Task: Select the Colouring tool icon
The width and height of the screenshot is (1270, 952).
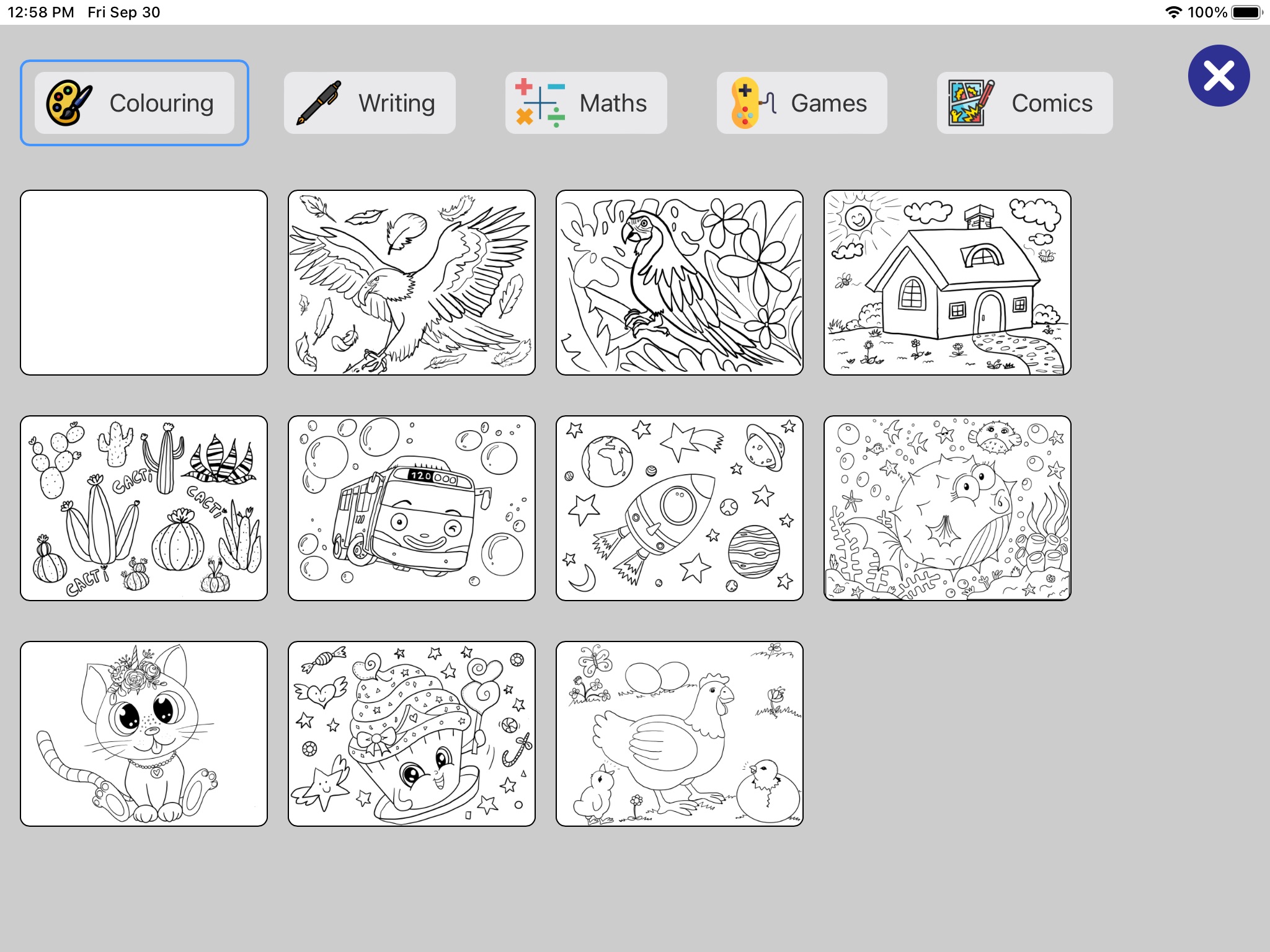Action: [x=67, y=101]
